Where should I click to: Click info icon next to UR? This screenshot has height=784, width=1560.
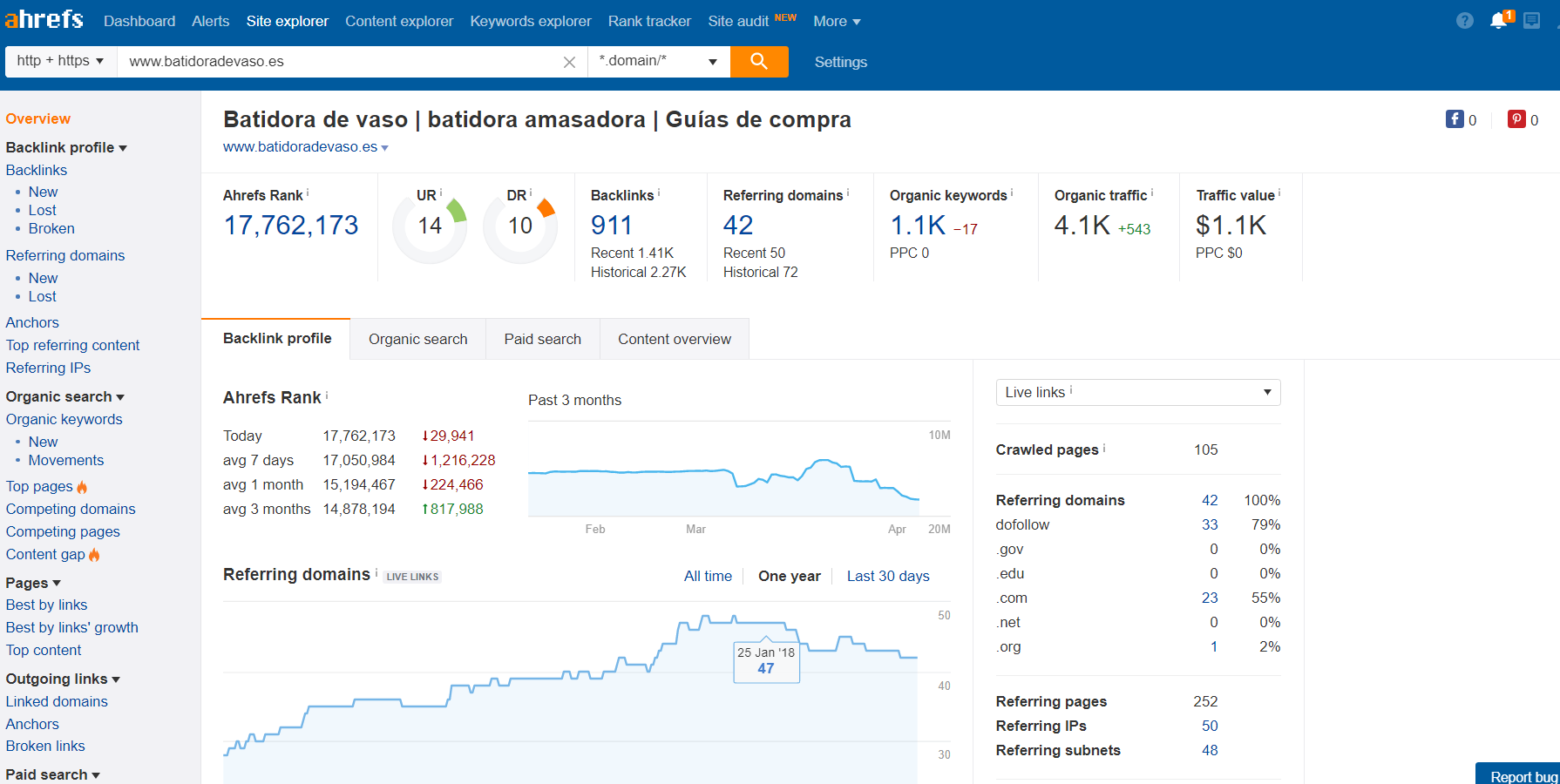pyautogui.click(x=441, y=193)
